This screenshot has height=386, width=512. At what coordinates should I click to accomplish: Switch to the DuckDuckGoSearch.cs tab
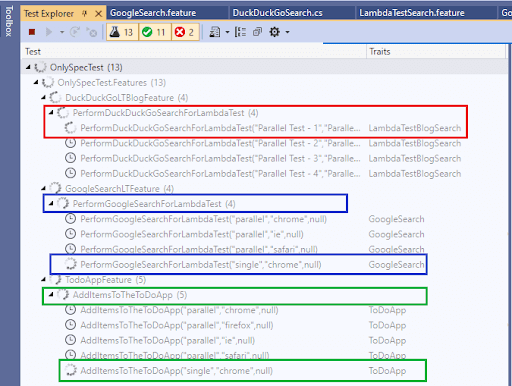tap(278, 13)
